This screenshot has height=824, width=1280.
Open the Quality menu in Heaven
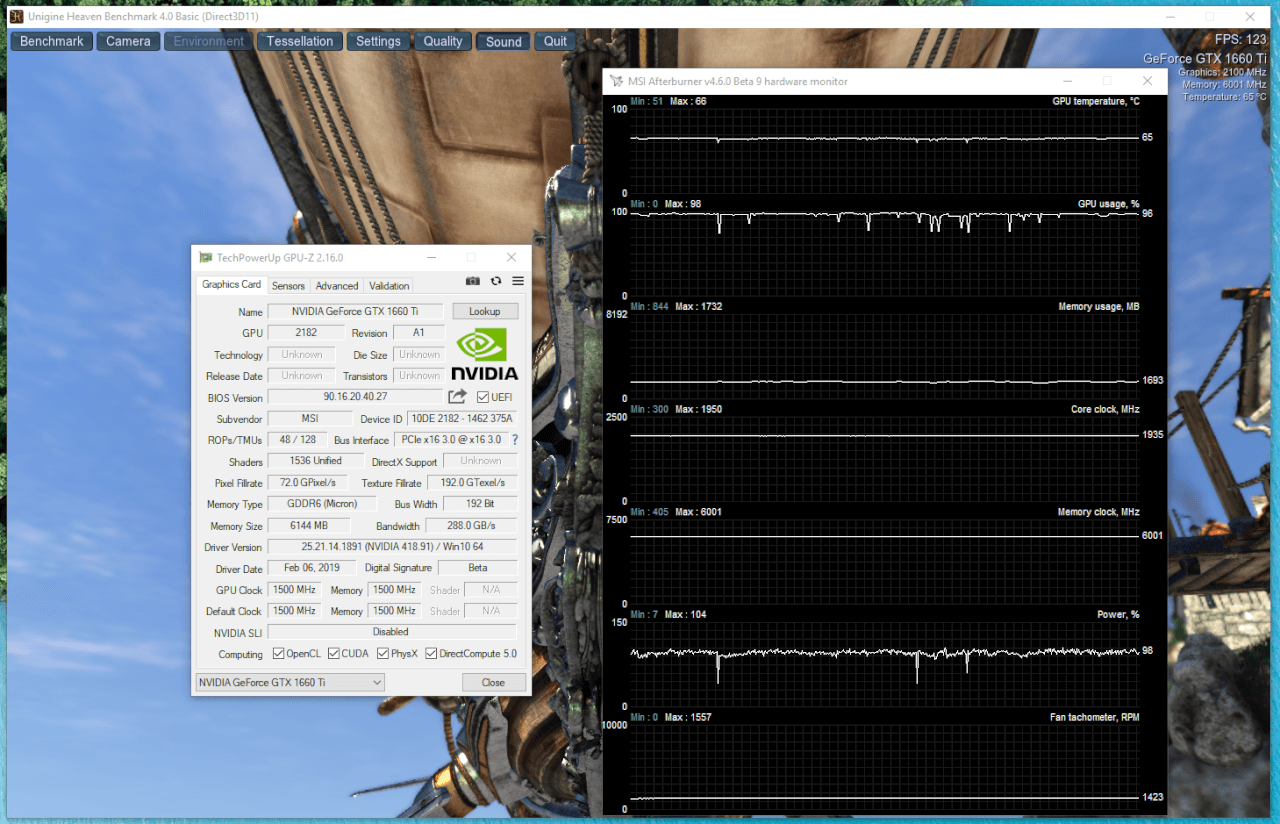pos(443,41)
